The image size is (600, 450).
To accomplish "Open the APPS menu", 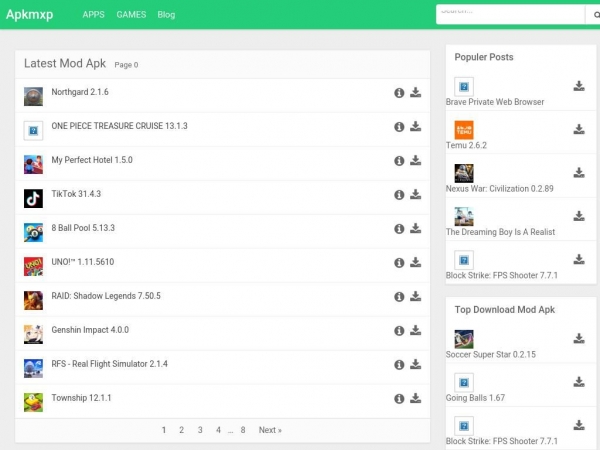I will [93, 15].
